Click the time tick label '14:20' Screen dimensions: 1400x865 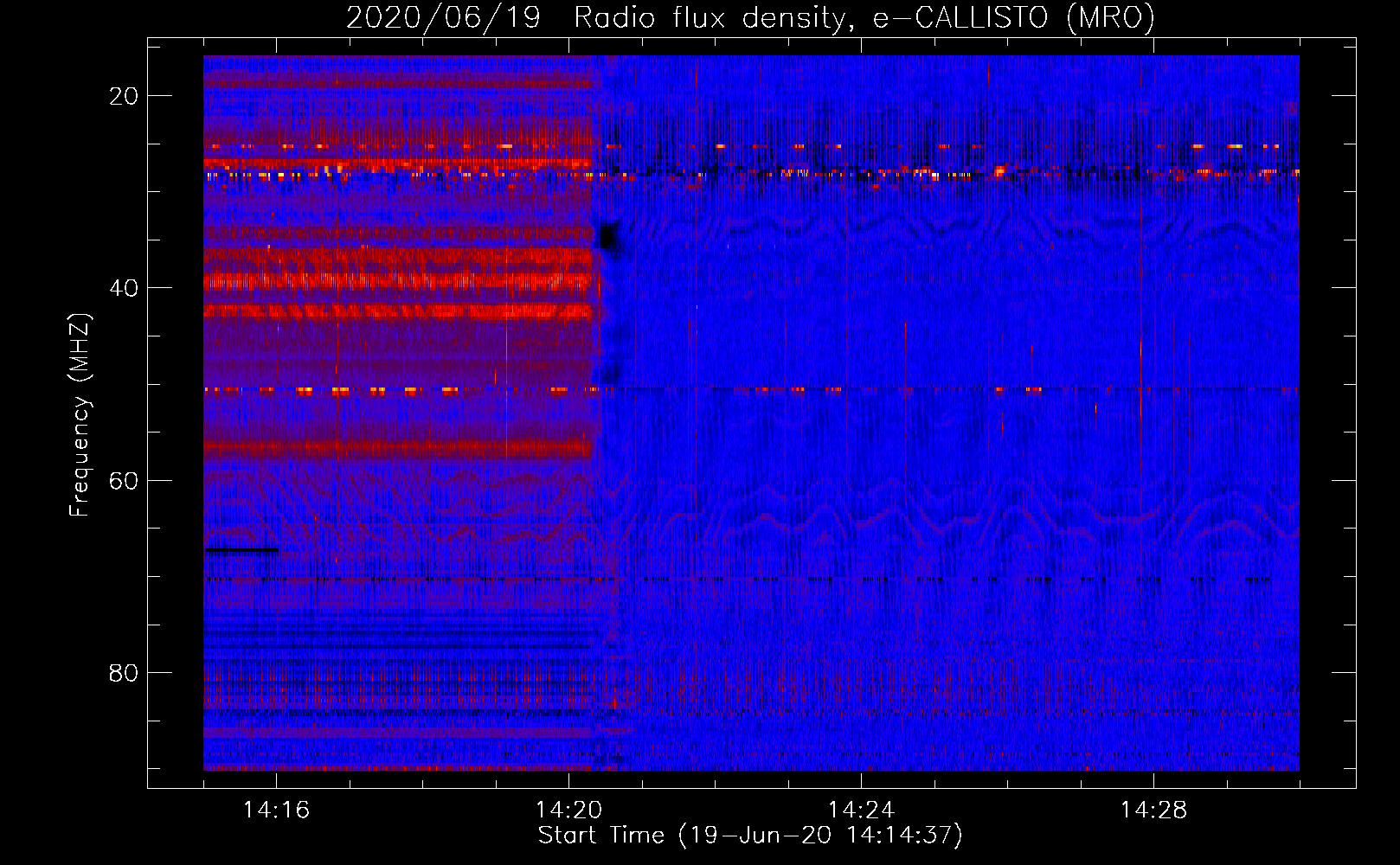tap(568, 811)
